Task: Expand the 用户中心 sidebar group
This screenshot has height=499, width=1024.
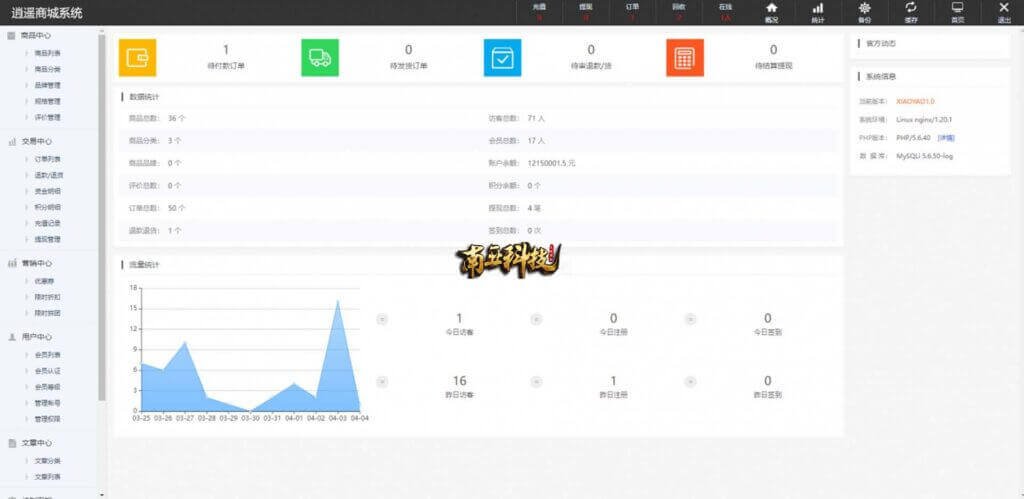Action: pyautogui.click(x=36, y=337)
